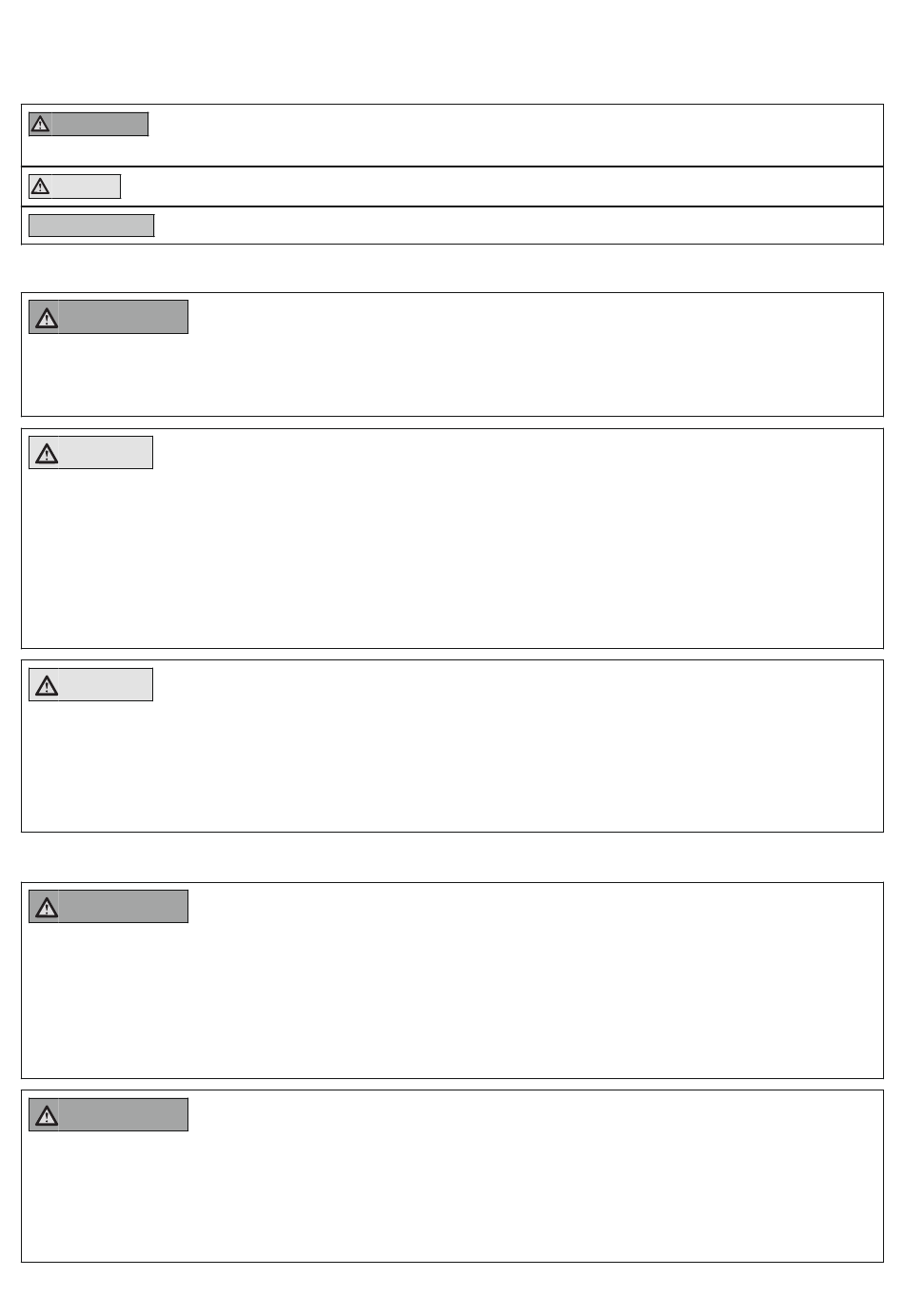
Task: Select the second-to-last dark gray label bar
Action: tap(108, 907)
